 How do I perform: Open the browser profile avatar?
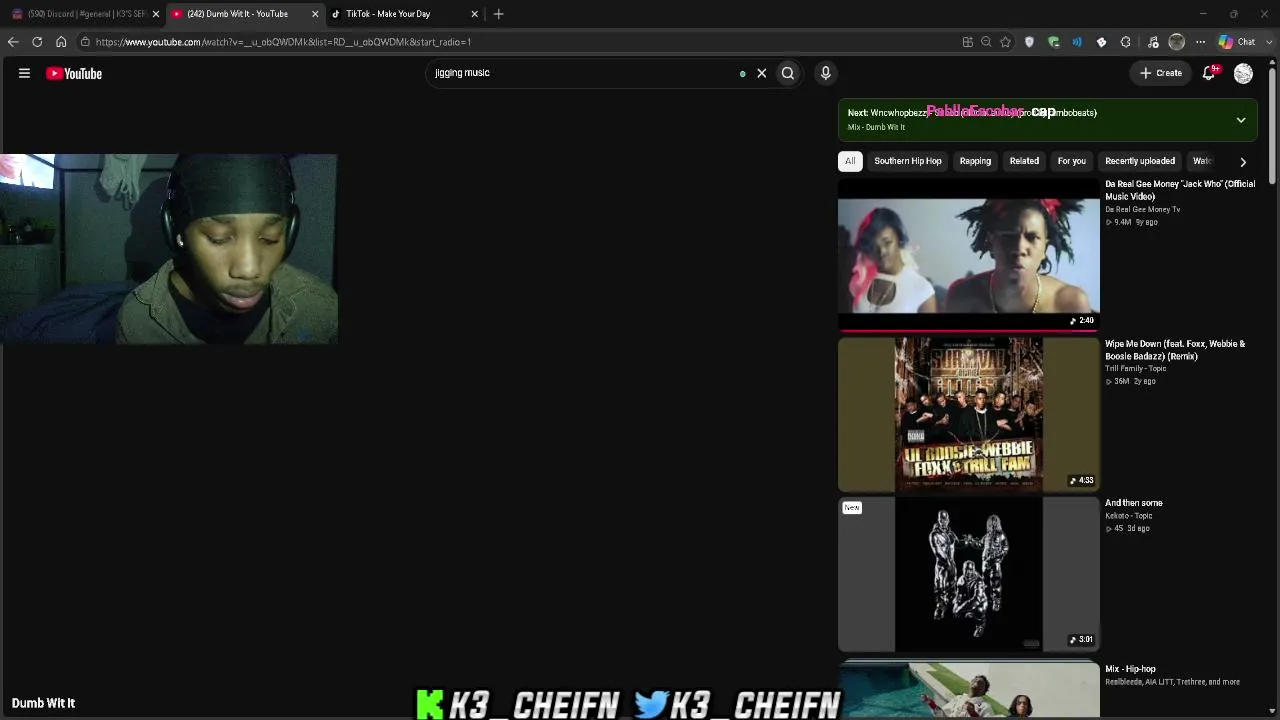point(1177,42)
